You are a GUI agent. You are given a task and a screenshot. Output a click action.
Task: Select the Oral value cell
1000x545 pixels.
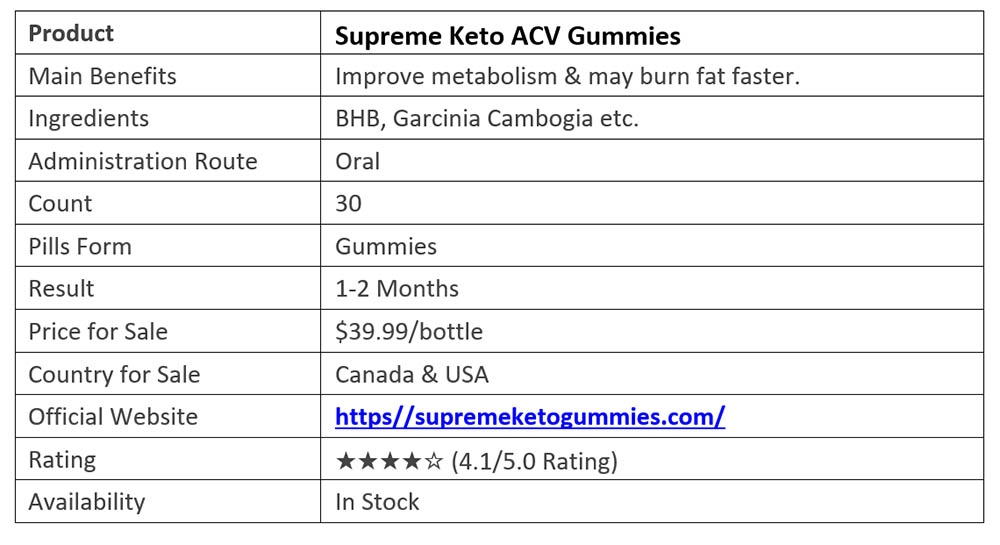357,161
